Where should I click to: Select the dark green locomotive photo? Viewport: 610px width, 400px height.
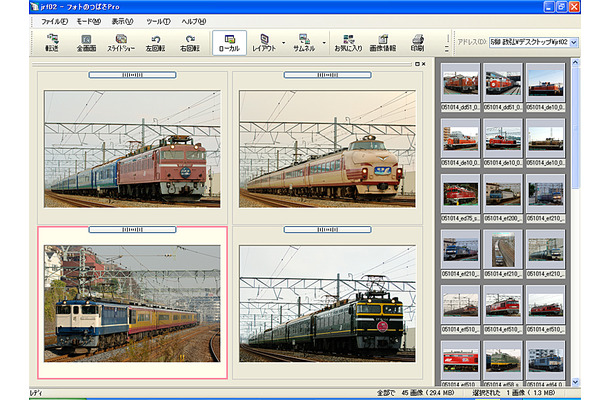(x=328, y=304)
